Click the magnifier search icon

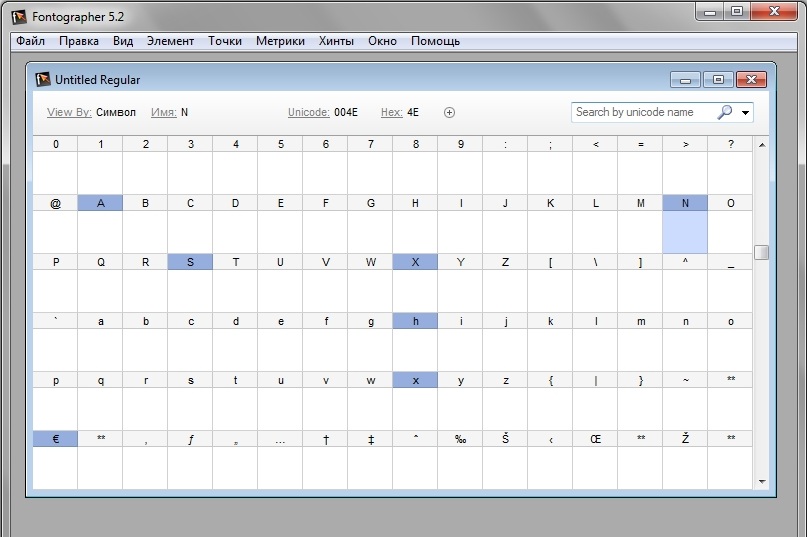(725, 112)
